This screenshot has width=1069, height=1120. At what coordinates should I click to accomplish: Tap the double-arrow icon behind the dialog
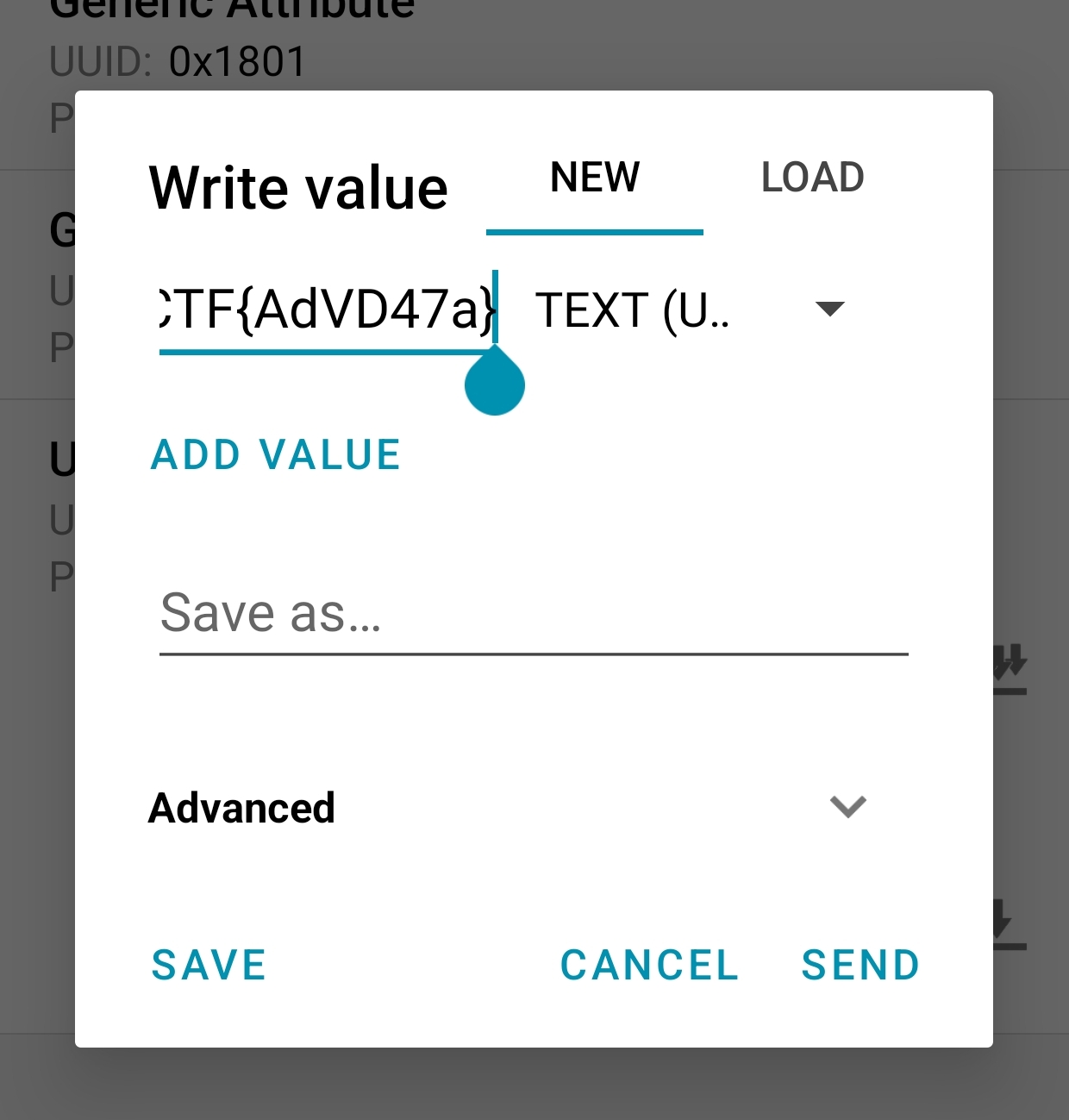coord(1010,669)
